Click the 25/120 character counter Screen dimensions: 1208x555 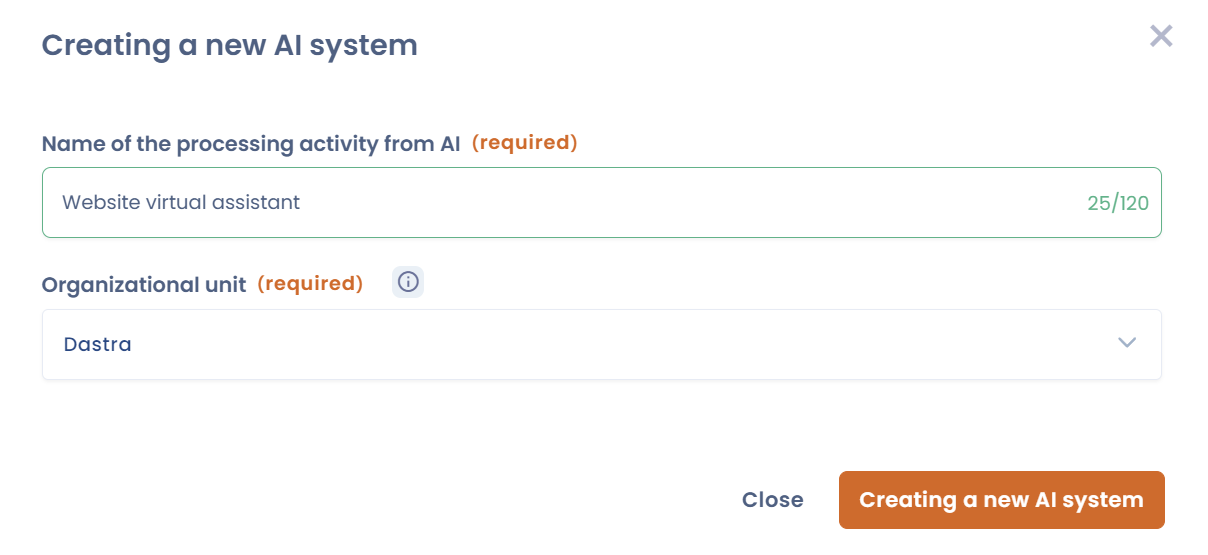[1117, 203]
